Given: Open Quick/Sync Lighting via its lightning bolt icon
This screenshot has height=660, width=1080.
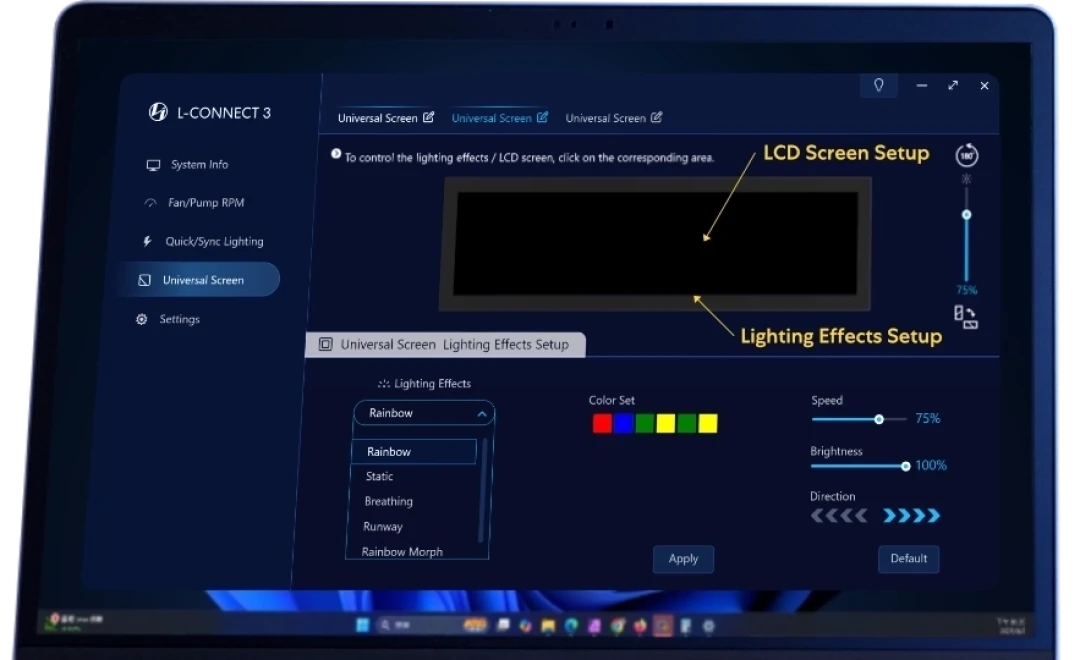Looking at the screenshot, I should click(147, 241).
